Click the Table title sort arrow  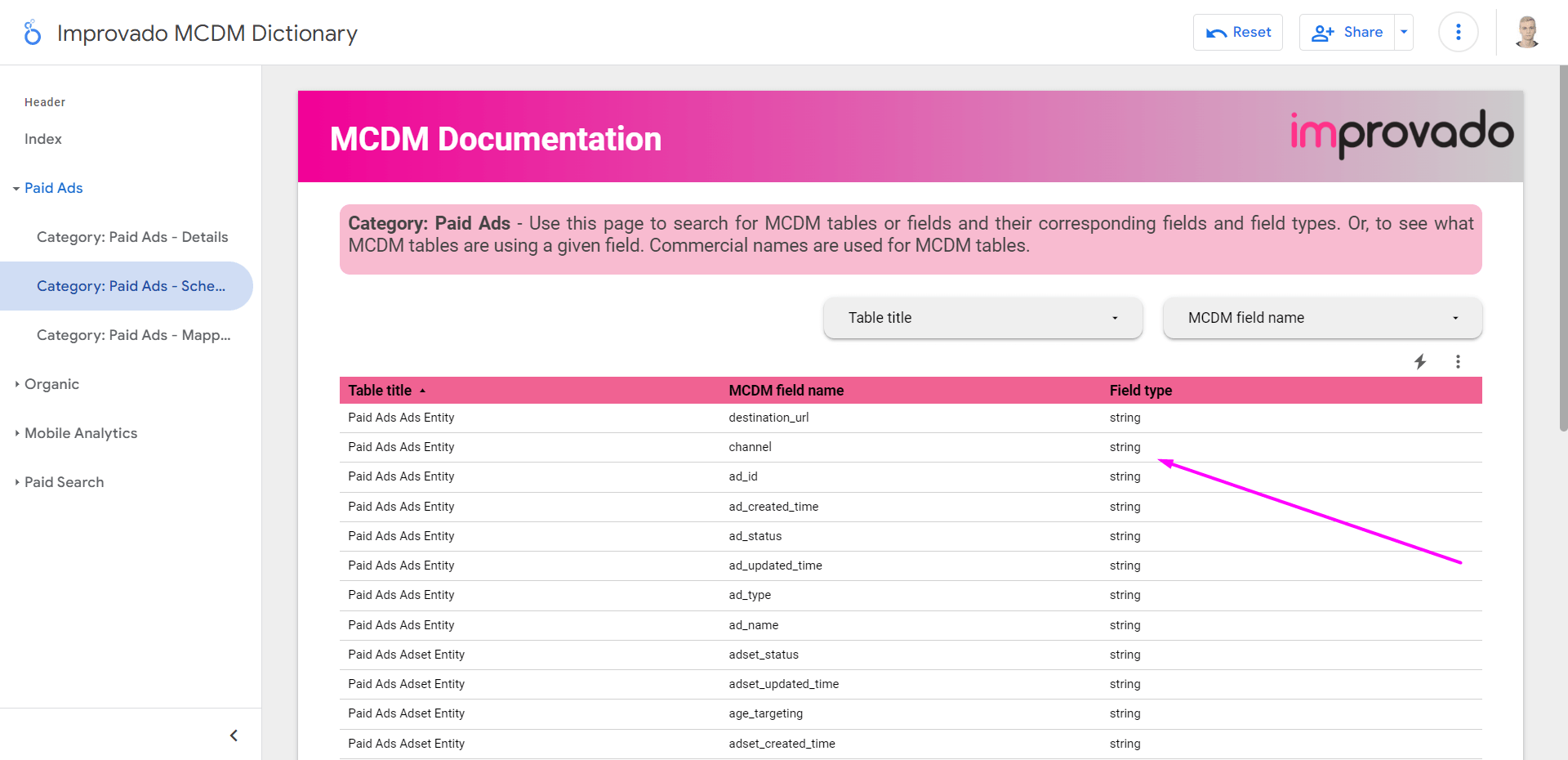coord(422,391)
